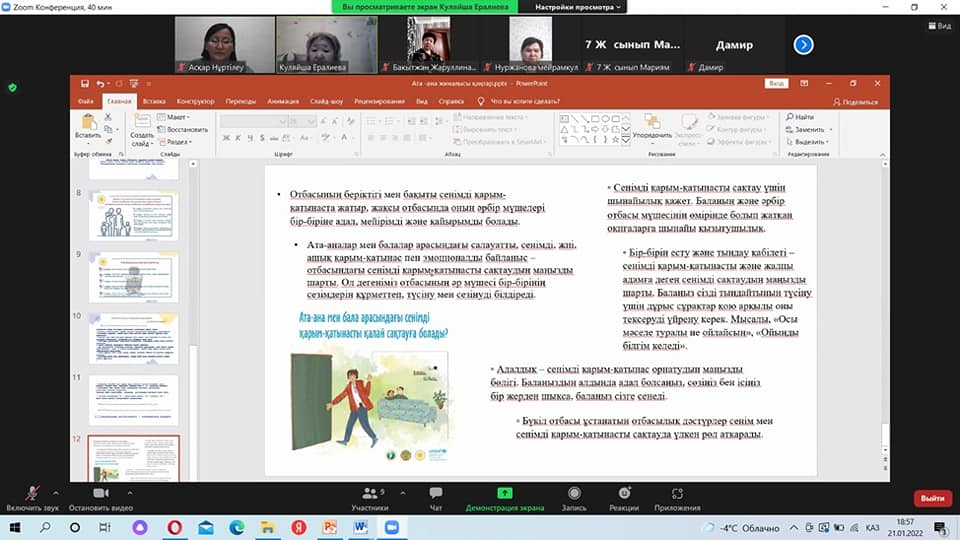Click the Остановить видео camera icon
This screenshot has height=540, width=960.
101,493
